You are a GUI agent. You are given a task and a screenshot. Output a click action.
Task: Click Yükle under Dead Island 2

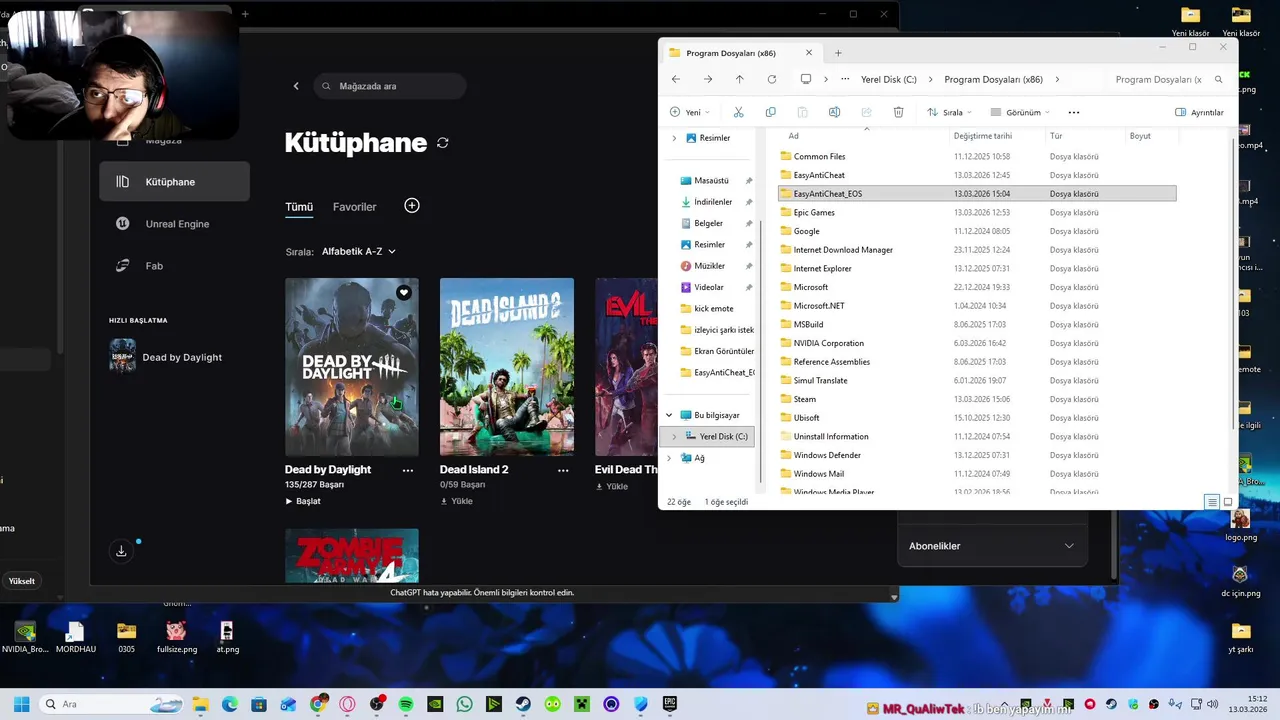point(456,501)
